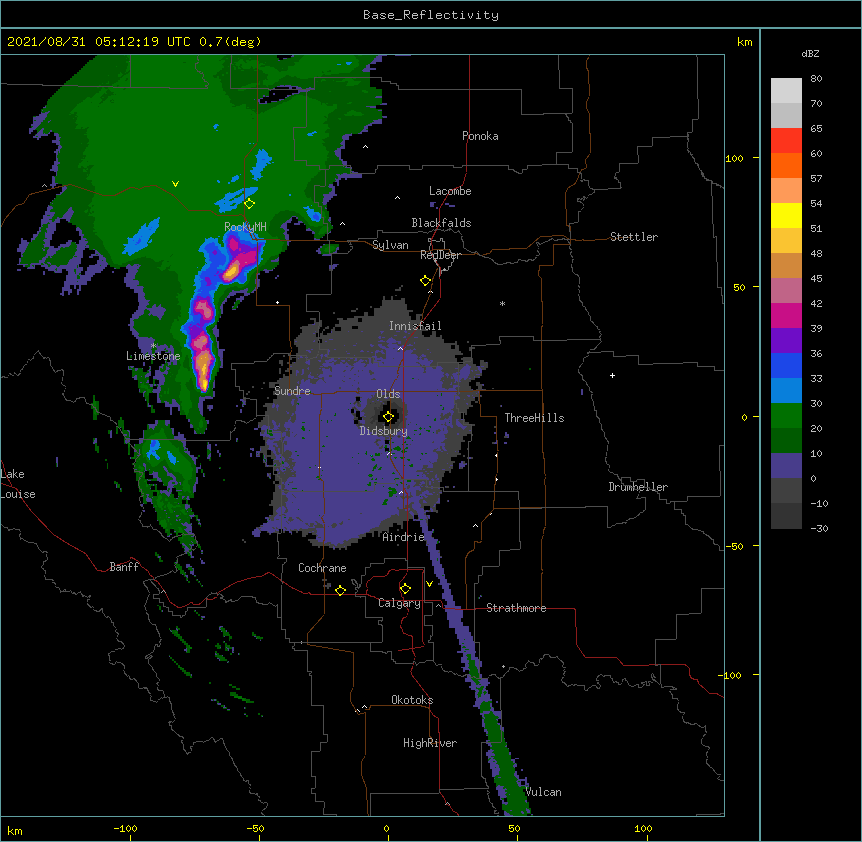Select the bright green 20-30 dBZ legend swatch

[x=786, y=416]
